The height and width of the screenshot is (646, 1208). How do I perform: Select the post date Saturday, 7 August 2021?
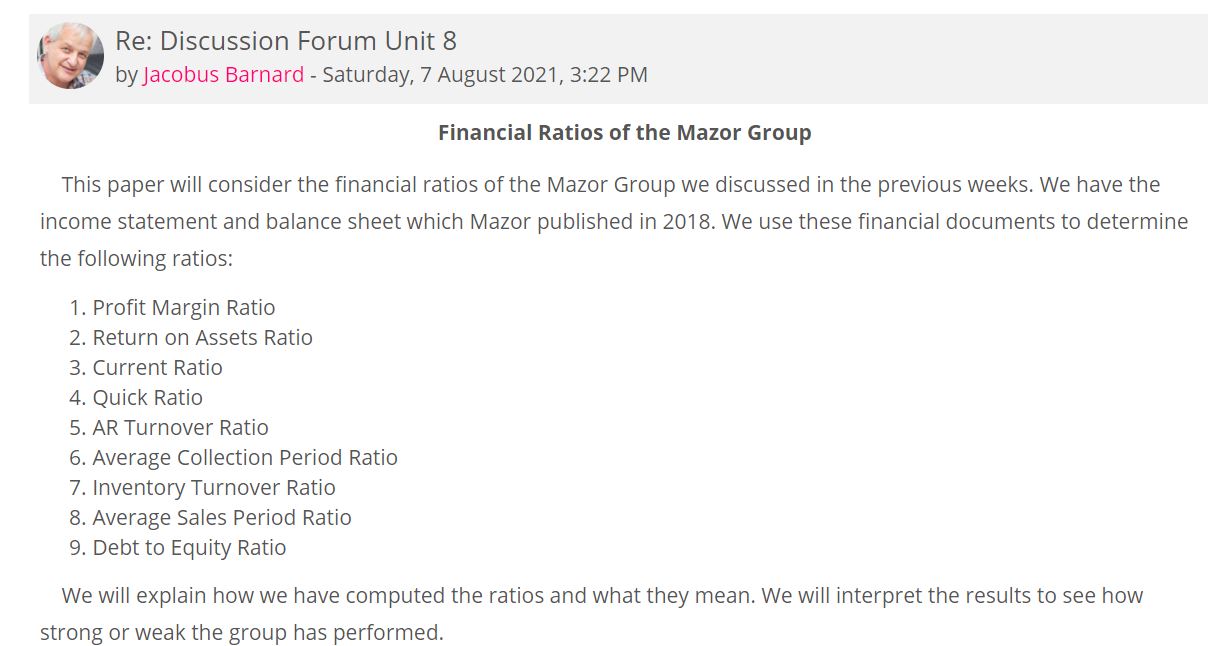coord(441,75)
